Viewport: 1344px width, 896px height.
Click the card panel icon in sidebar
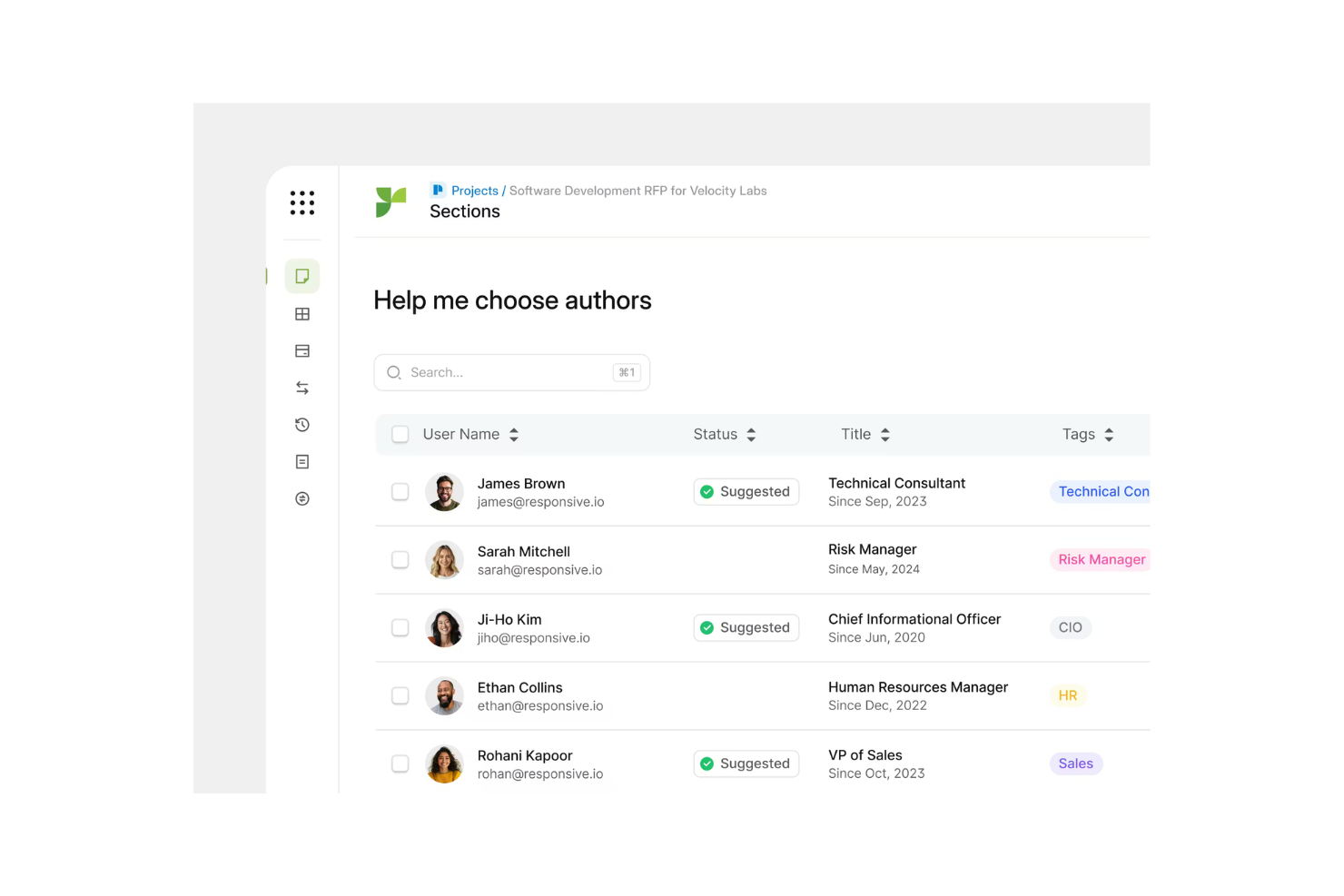pyautogui.click(x=301, y=350)
